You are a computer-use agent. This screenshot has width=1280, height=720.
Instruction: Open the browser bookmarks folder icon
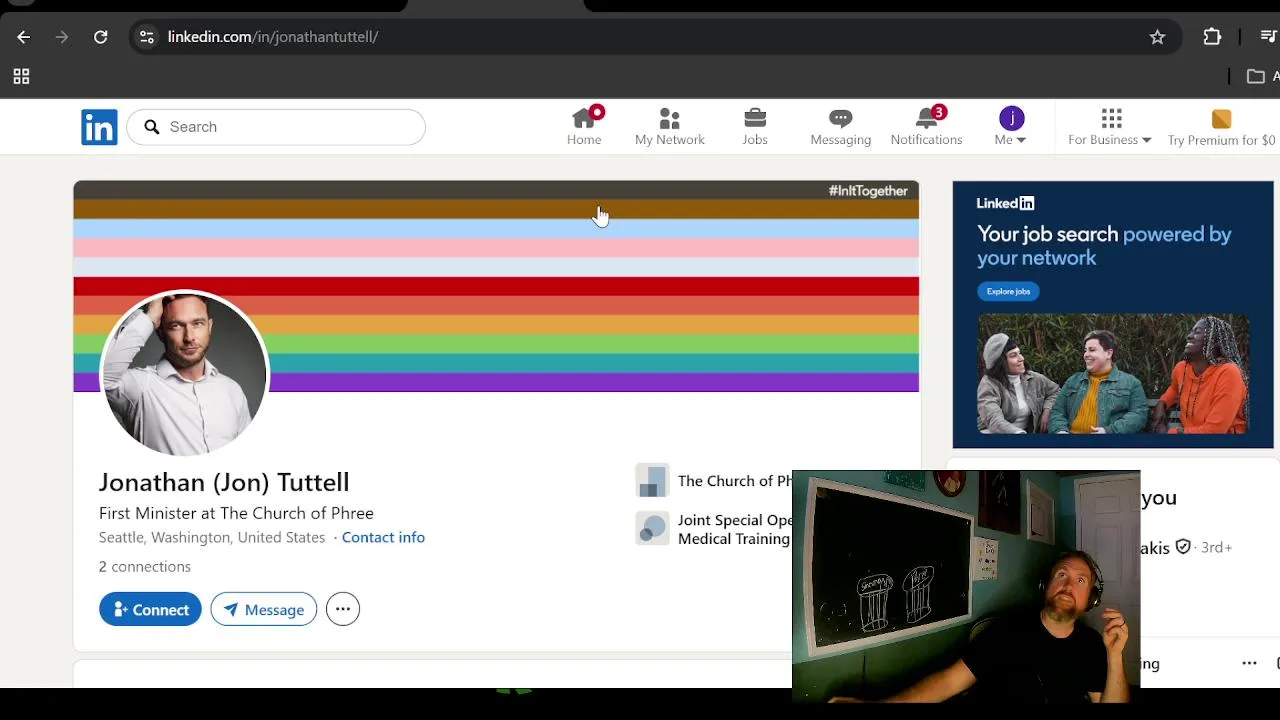click(1256, 76)
